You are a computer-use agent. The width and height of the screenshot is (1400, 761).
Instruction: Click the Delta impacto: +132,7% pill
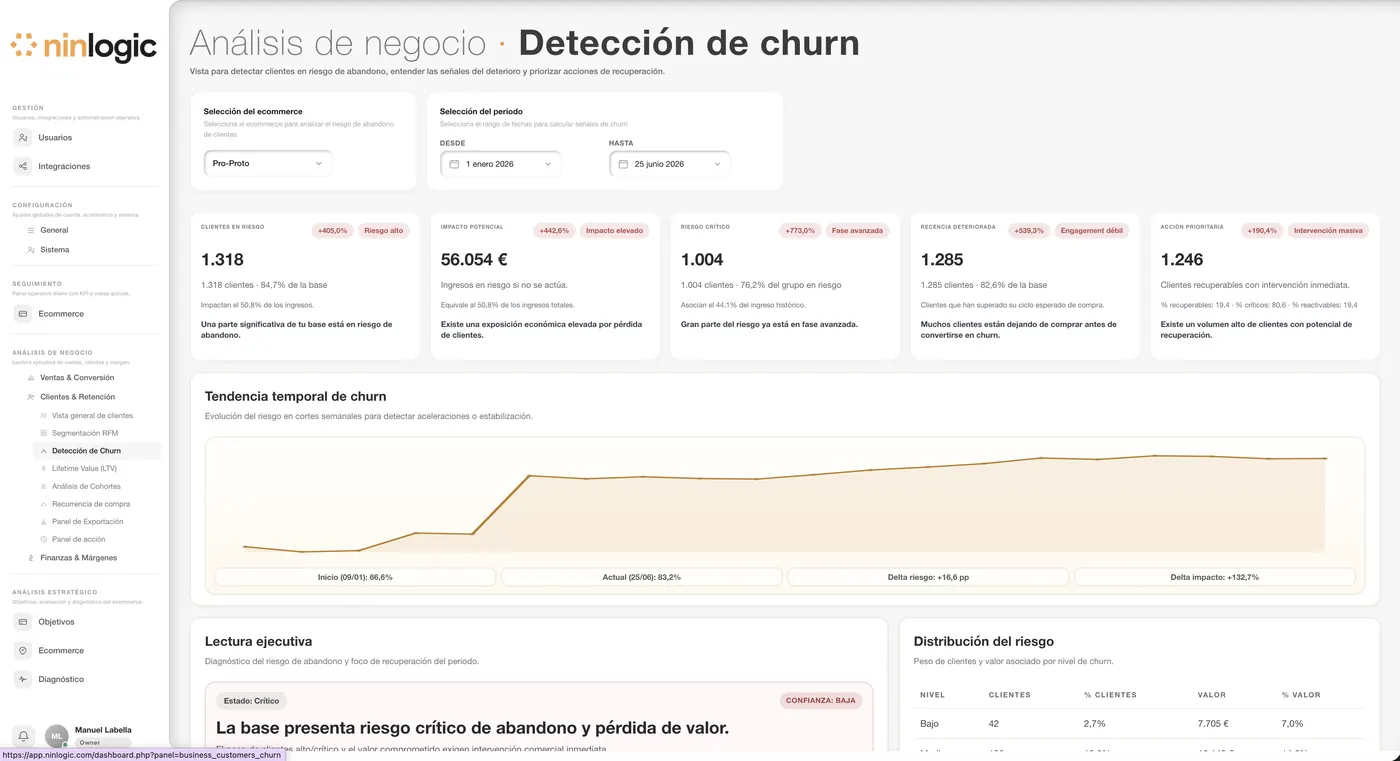click(x=1214, y=577)
